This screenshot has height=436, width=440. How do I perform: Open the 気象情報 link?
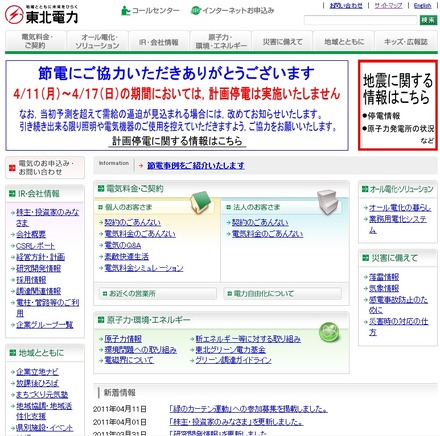coord(384,288)
